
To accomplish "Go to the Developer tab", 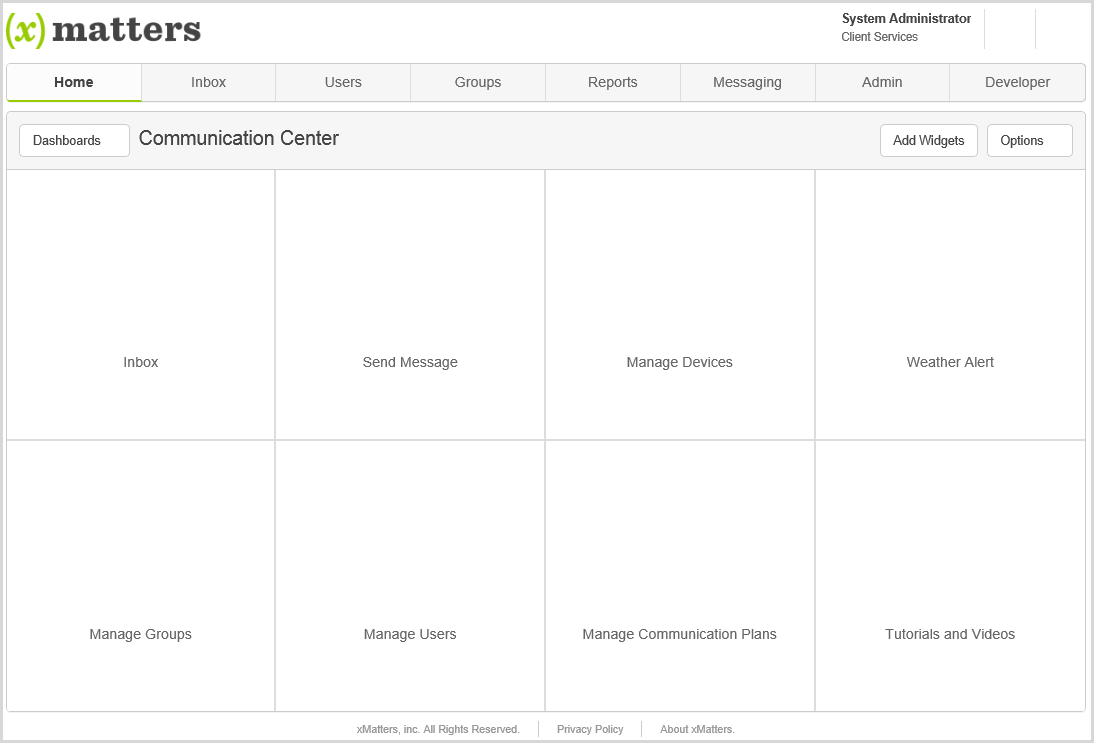I will point(1017,82).
